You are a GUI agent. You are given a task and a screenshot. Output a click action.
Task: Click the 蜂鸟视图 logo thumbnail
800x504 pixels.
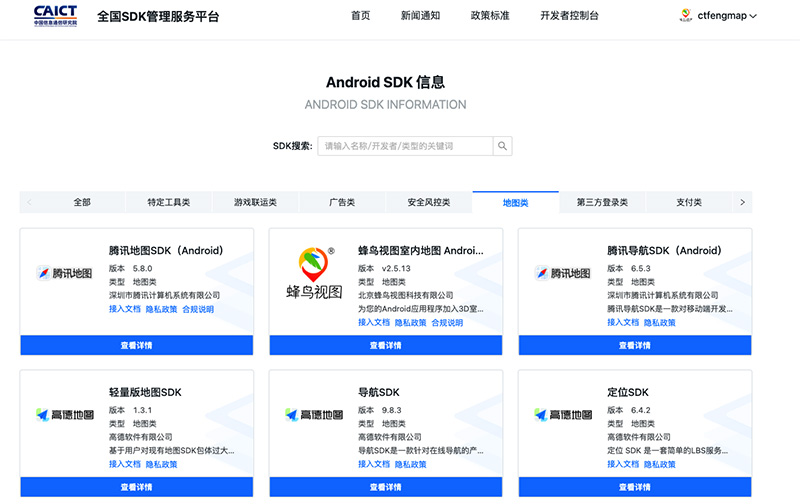[314, 273]
